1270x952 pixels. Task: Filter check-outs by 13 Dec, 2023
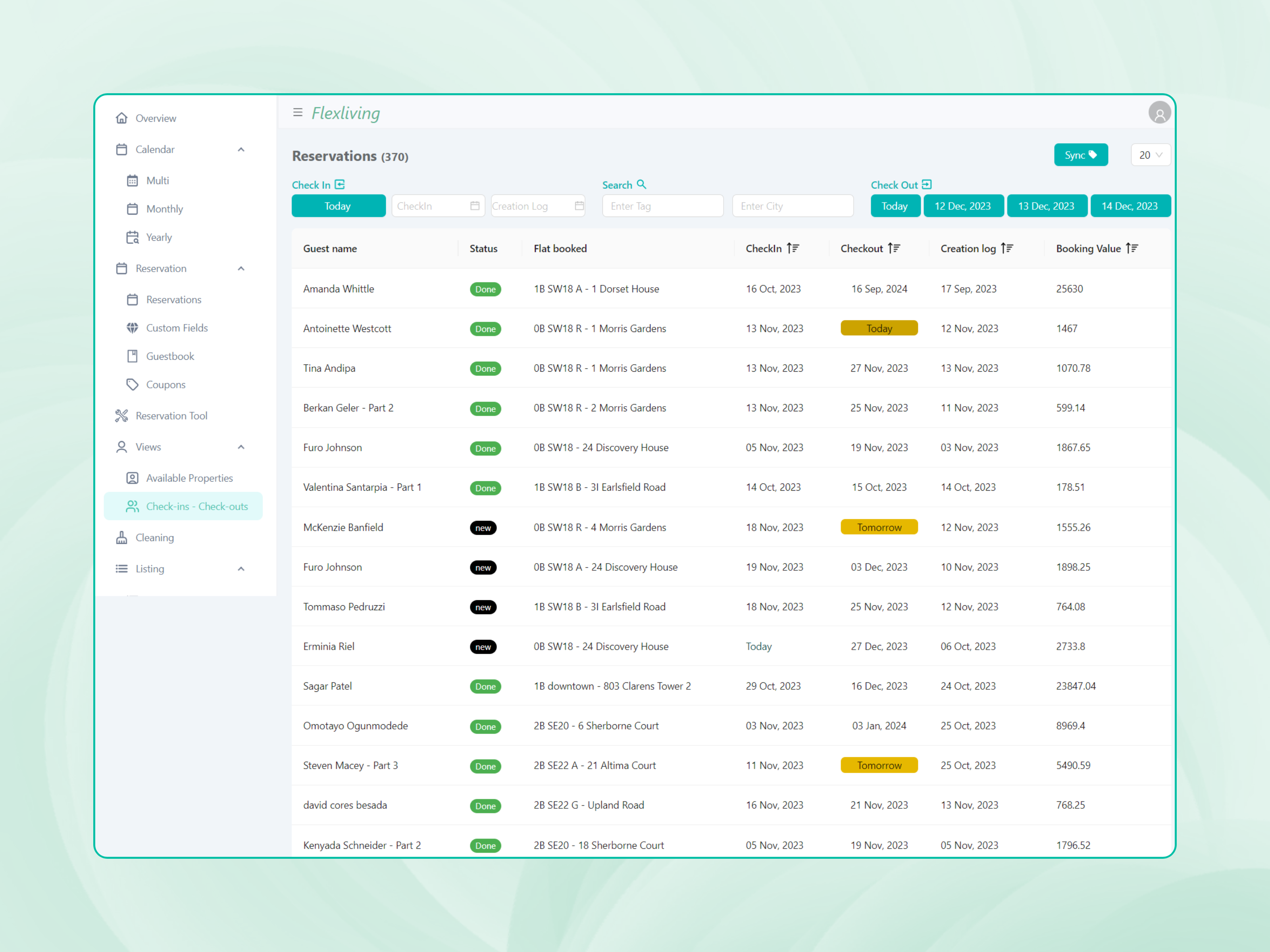(x=1045, y=206)
